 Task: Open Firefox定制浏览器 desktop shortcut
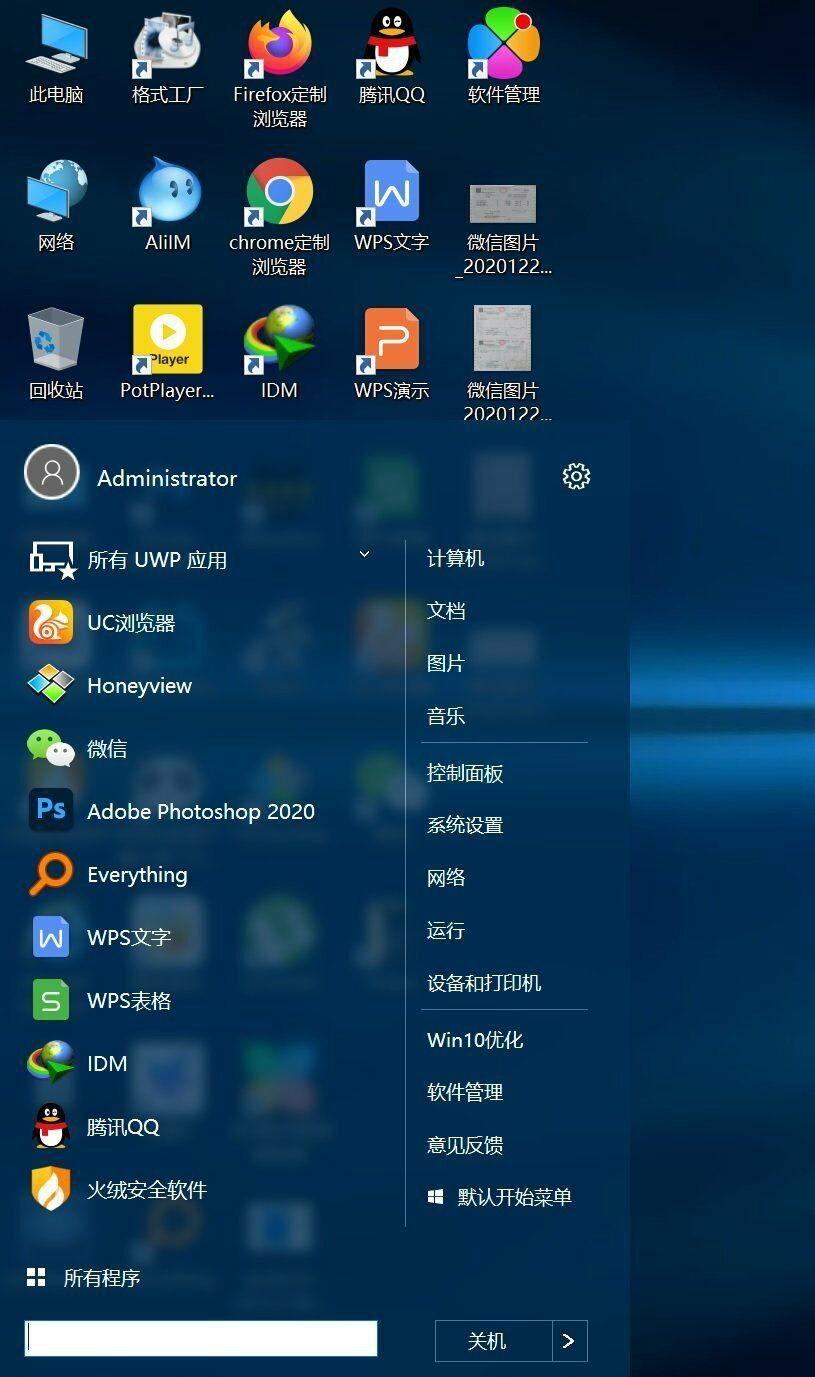(279, 68)
